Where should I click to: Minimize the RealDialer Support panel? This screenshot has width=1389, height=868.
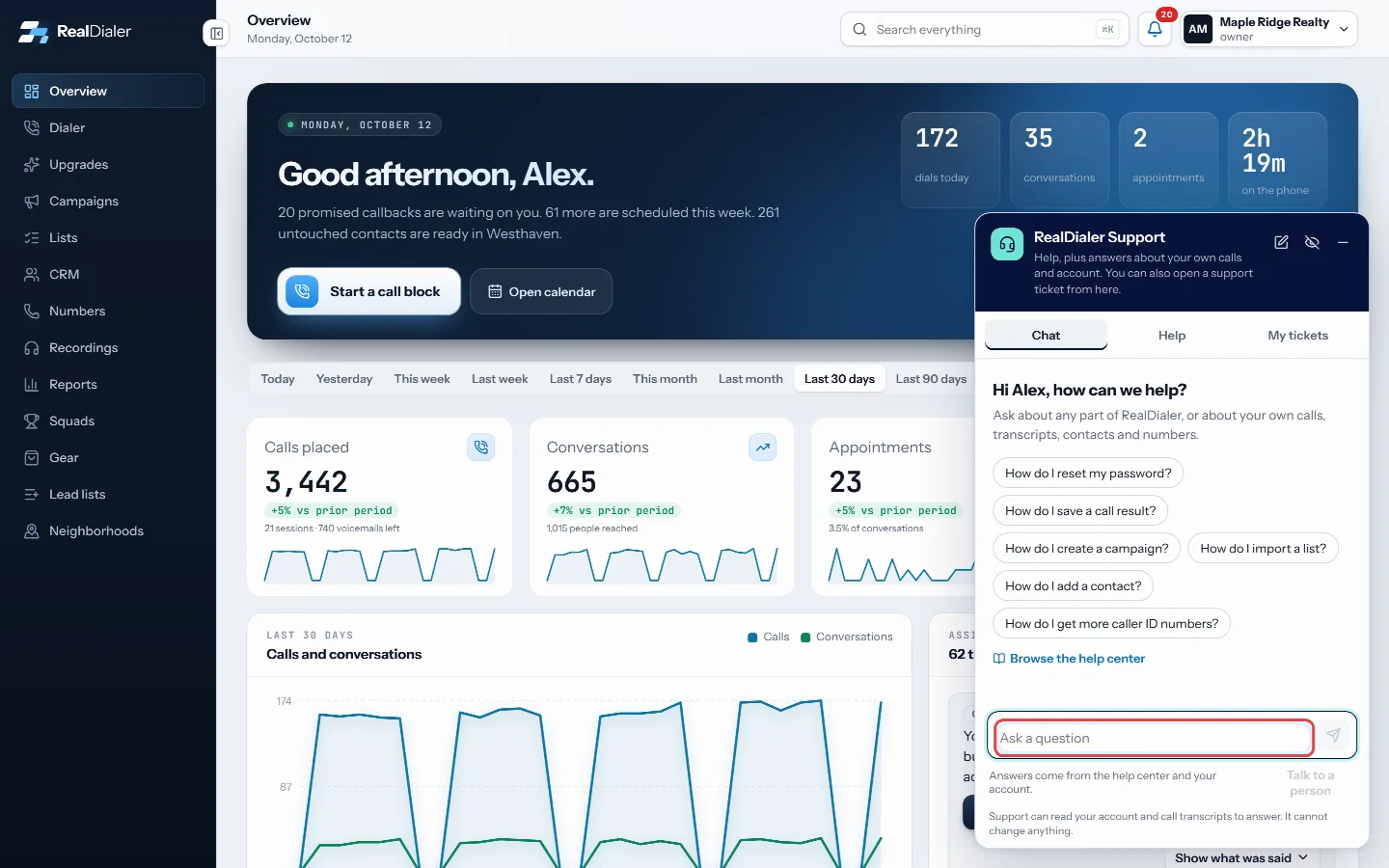click(x=1343, y=242)
